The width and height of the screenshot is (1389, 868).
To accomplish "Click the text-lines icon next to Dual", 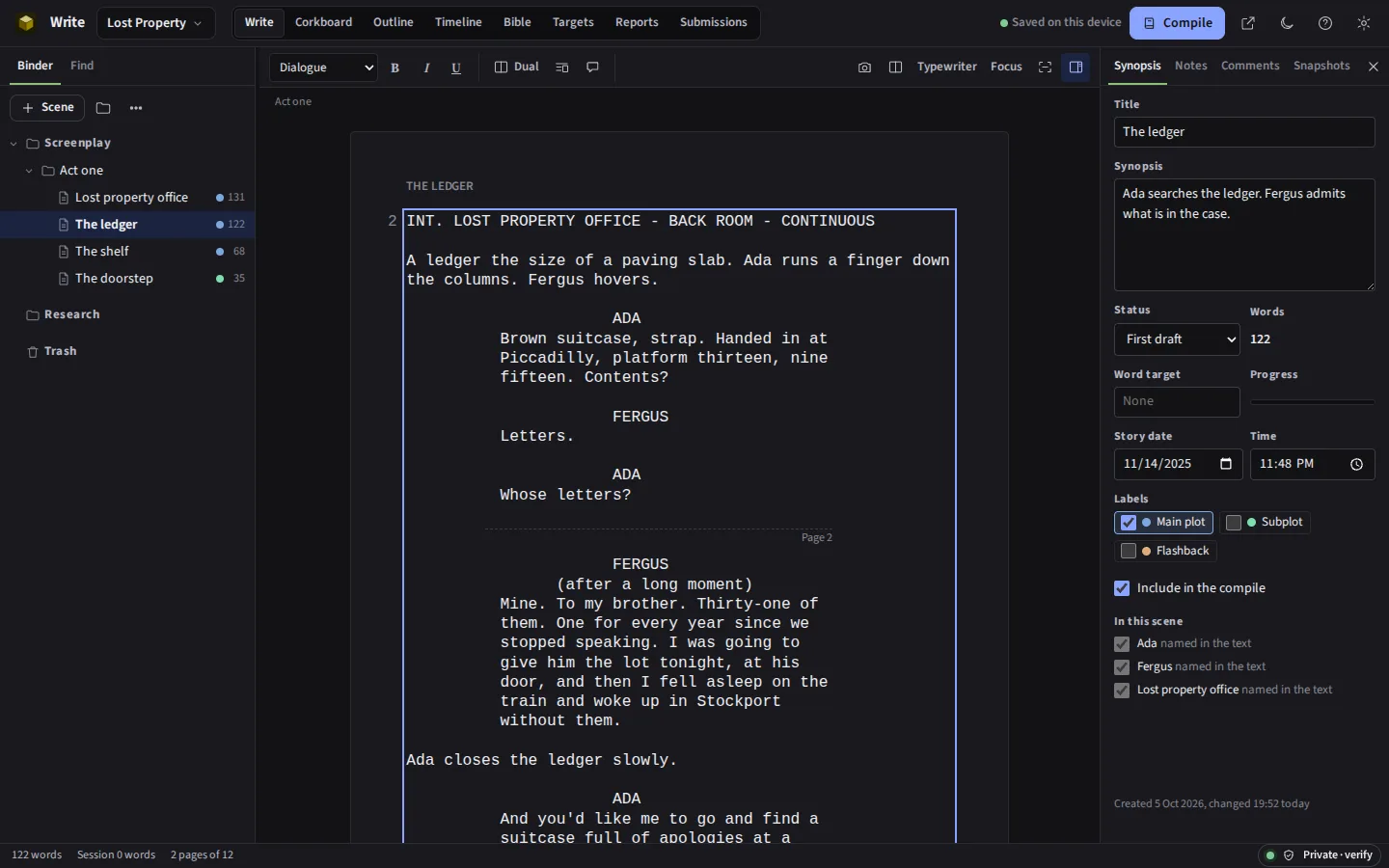I will (562, 68).
